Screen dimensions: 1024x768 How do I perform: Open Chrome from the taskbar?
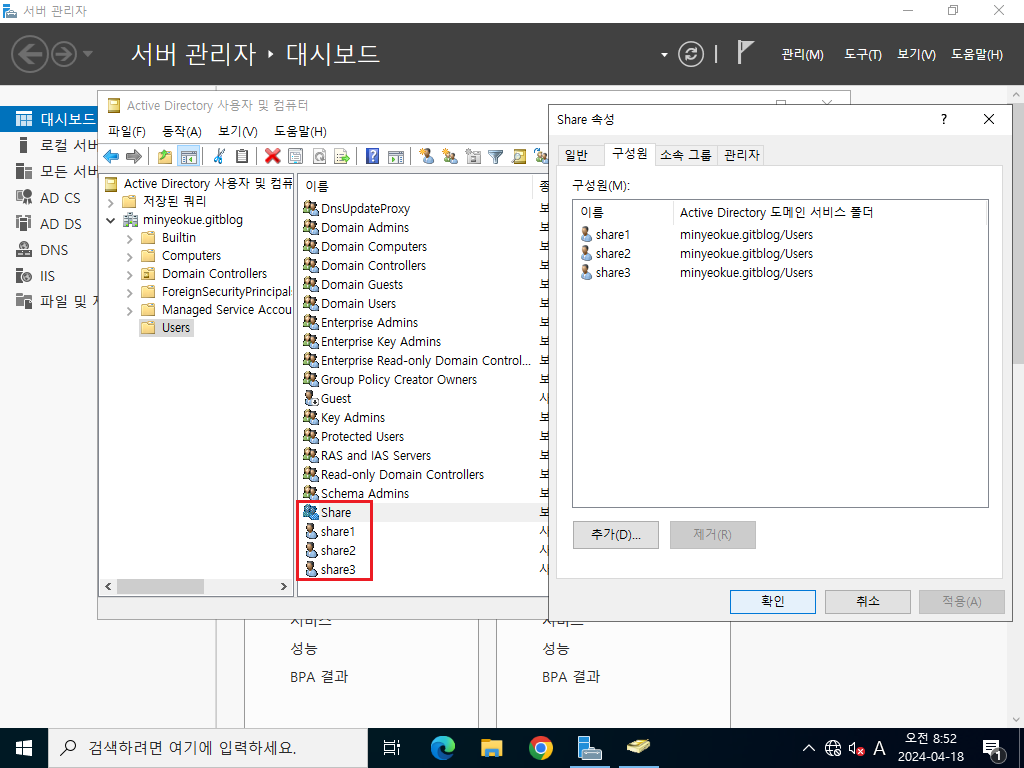click(541, 748)
